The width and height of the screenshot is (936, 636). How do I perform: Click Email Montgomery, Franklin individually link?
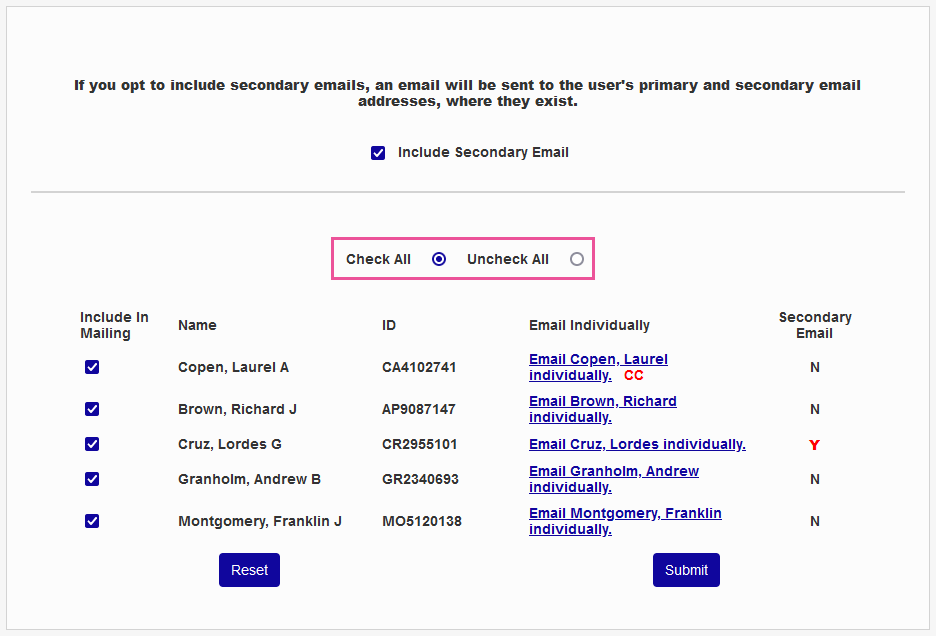pyautogui.click(x=625, y=514)
